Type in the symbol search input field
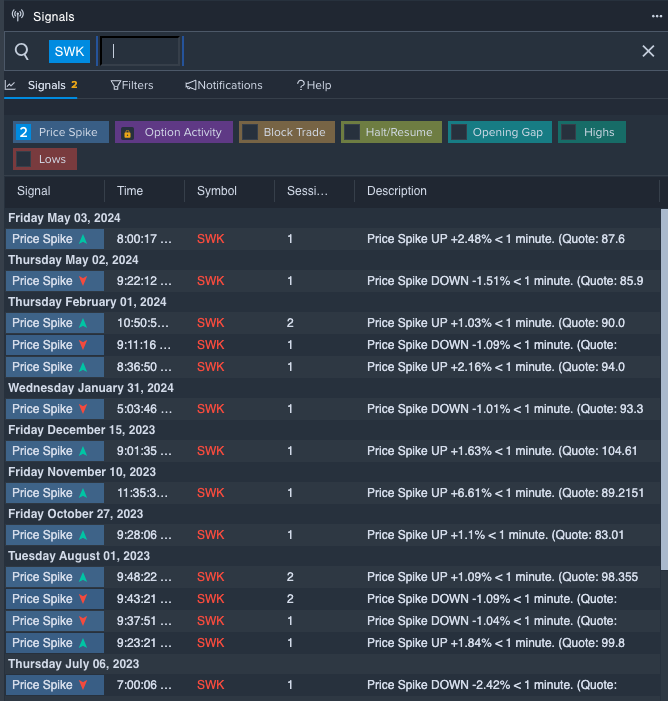Viewport: 668px width, 701px height. (x=140, y=51)
